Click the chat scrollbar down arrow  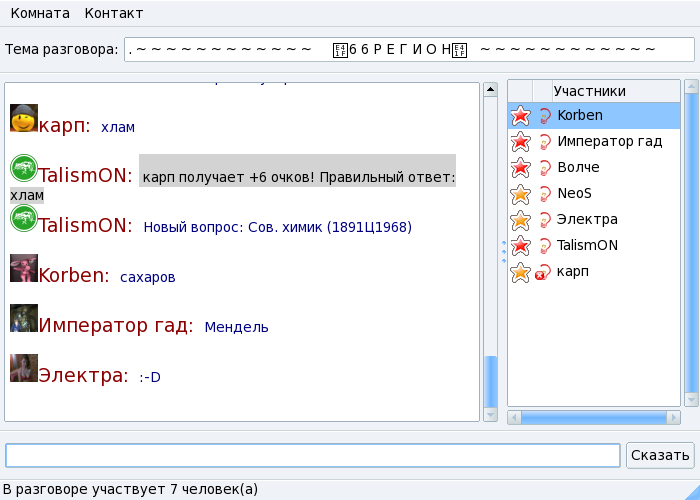coord(490,414)
